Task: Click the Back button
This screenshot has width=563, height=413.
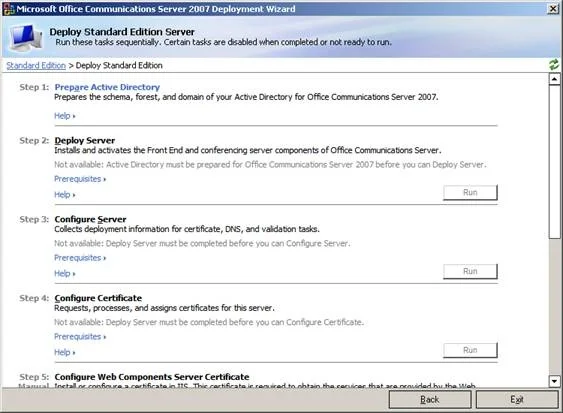Action: [430, 400]
